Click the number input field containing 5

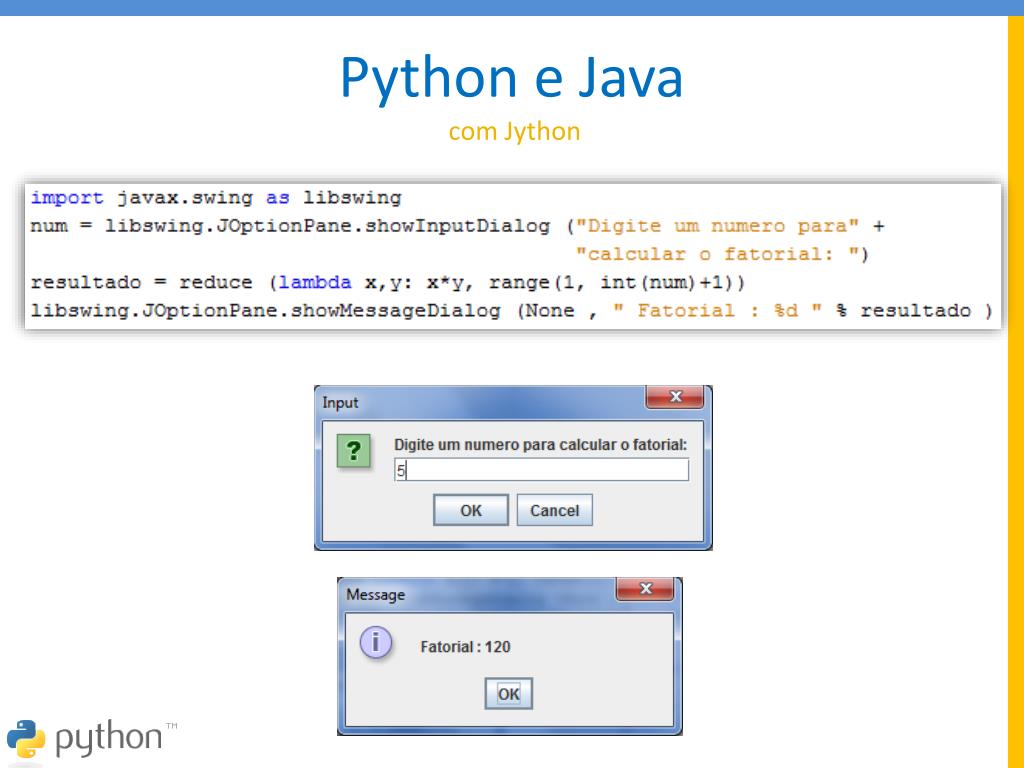(541, 470)
